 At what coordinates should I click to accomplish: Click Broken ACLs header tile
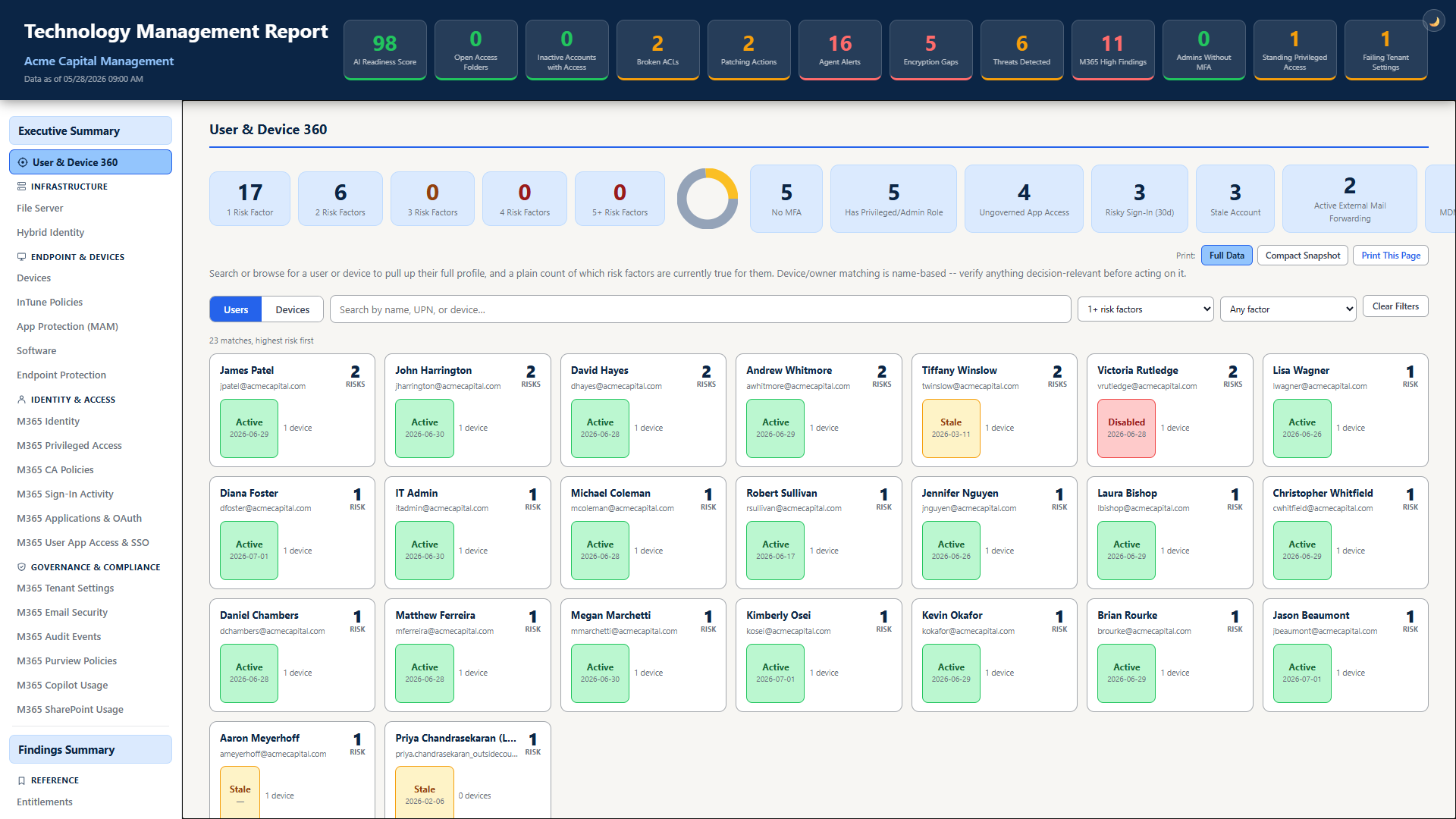pyautogui.click(x=657, y=49)
